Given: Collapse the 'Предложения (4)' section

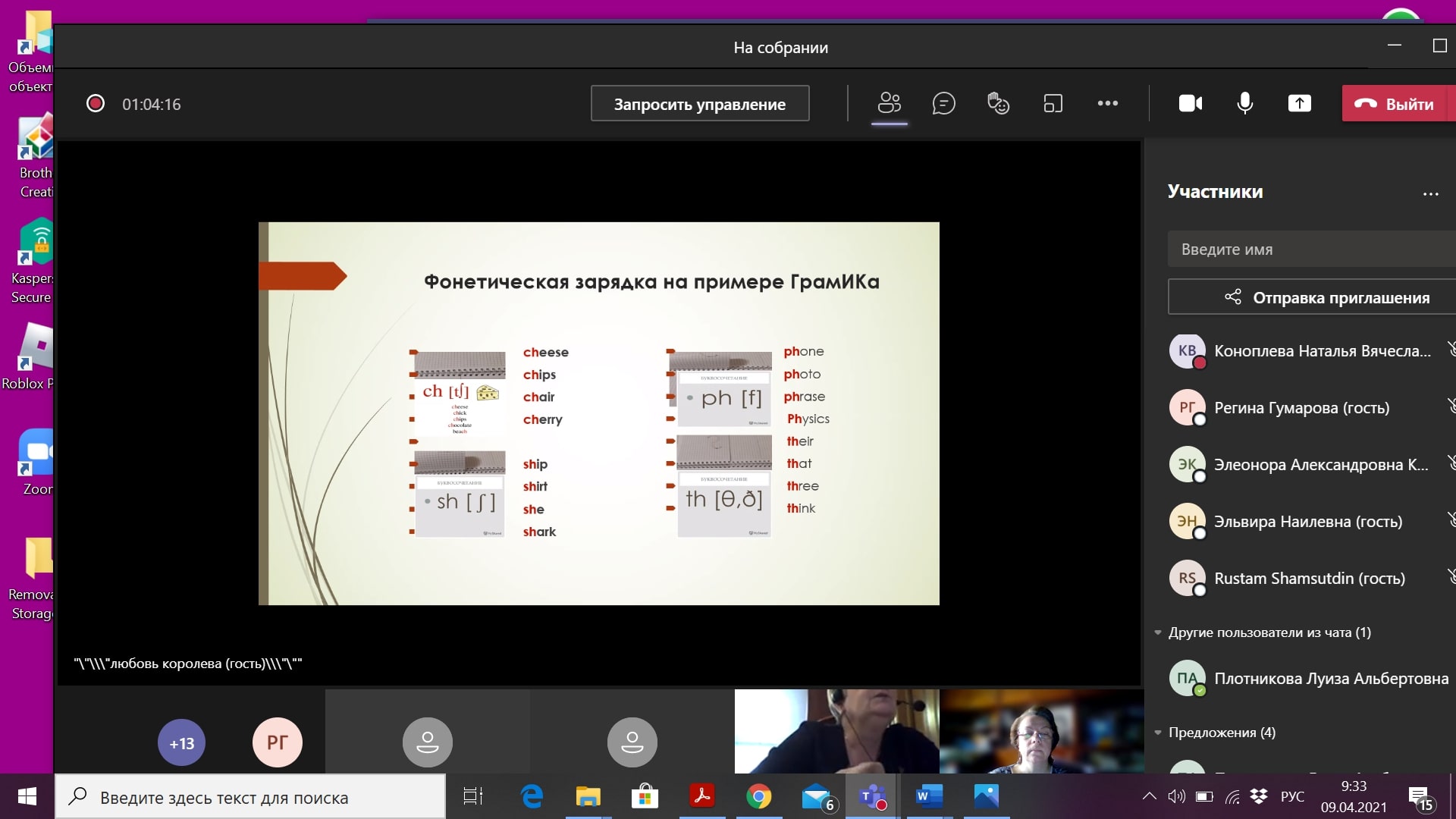Looking at the screenshot, I should coord(1158,733).
